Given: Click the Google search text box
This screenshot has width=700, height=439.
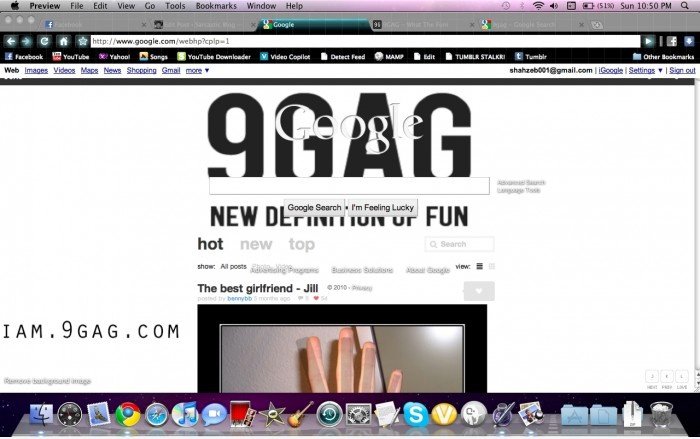Looking at the screenshot, I should [349, 186].
